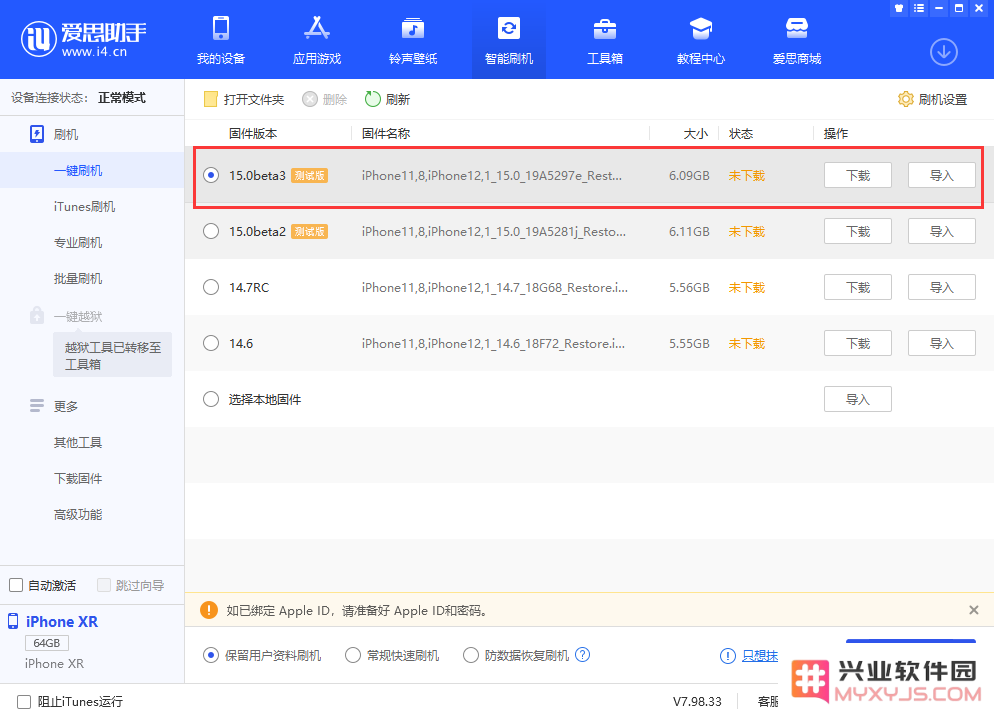Import firmware for the 14.6 row
The width and height of the screenshot is (994, 718).
point(941,343)
